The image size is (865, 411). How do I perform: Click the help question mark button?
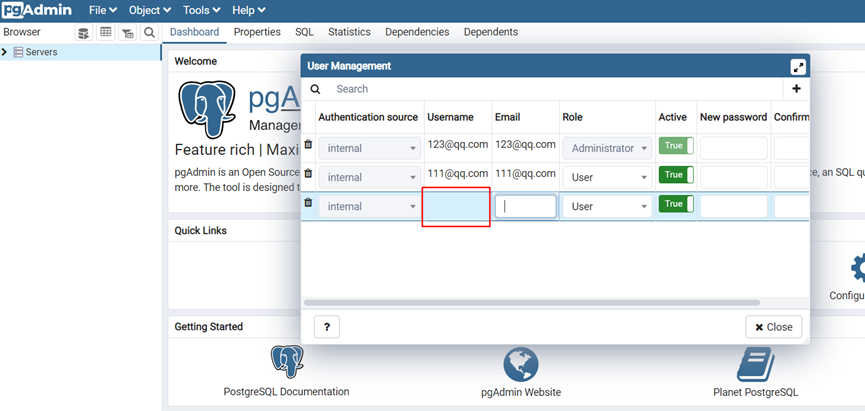pos(327,327)
